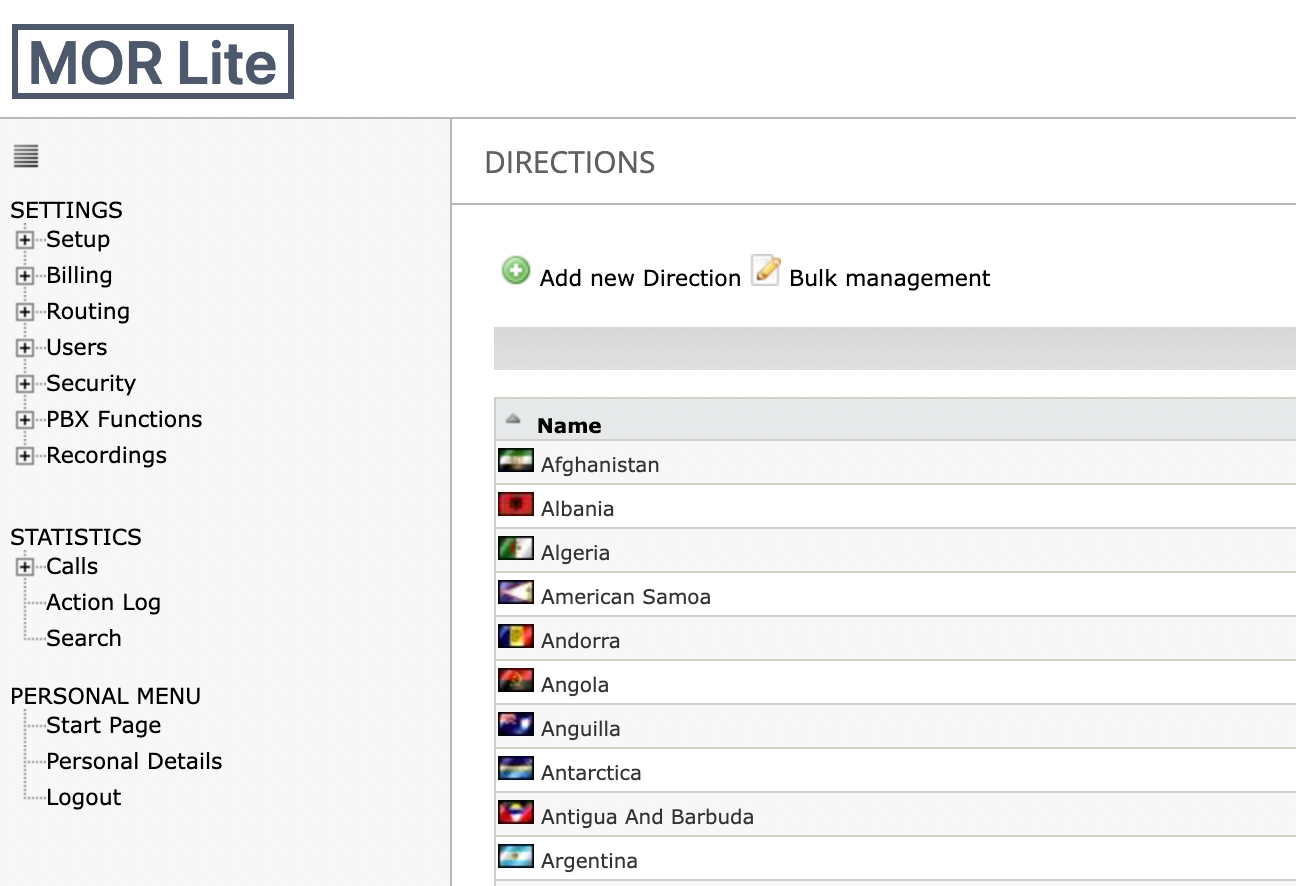Click the green Add new Direction icon
1296x886 pixels.
pos(516,271)
